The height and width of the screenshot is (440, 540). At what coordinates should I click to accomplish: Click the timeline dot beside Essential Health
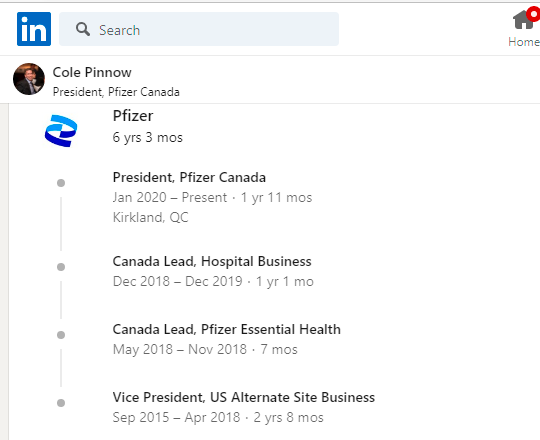pyautogui.click(x=61, y=335)
